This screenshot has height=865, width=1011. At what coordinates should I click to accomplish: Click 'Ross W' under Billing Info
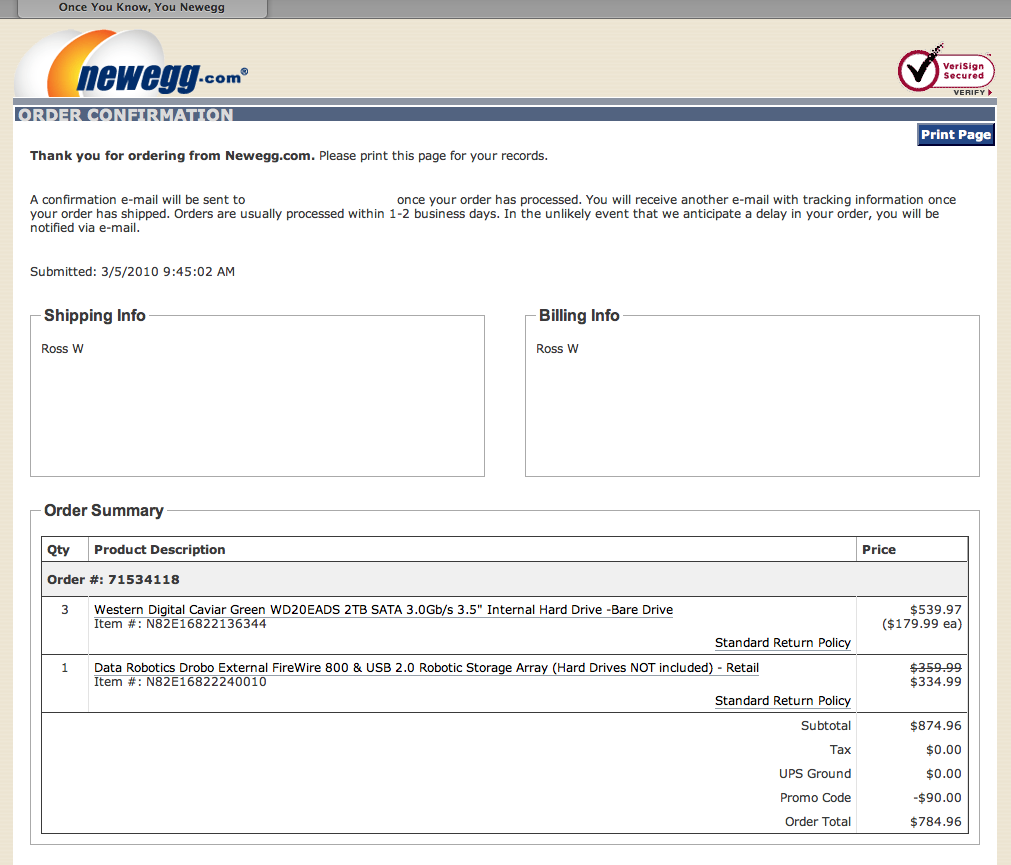[557, 349]
